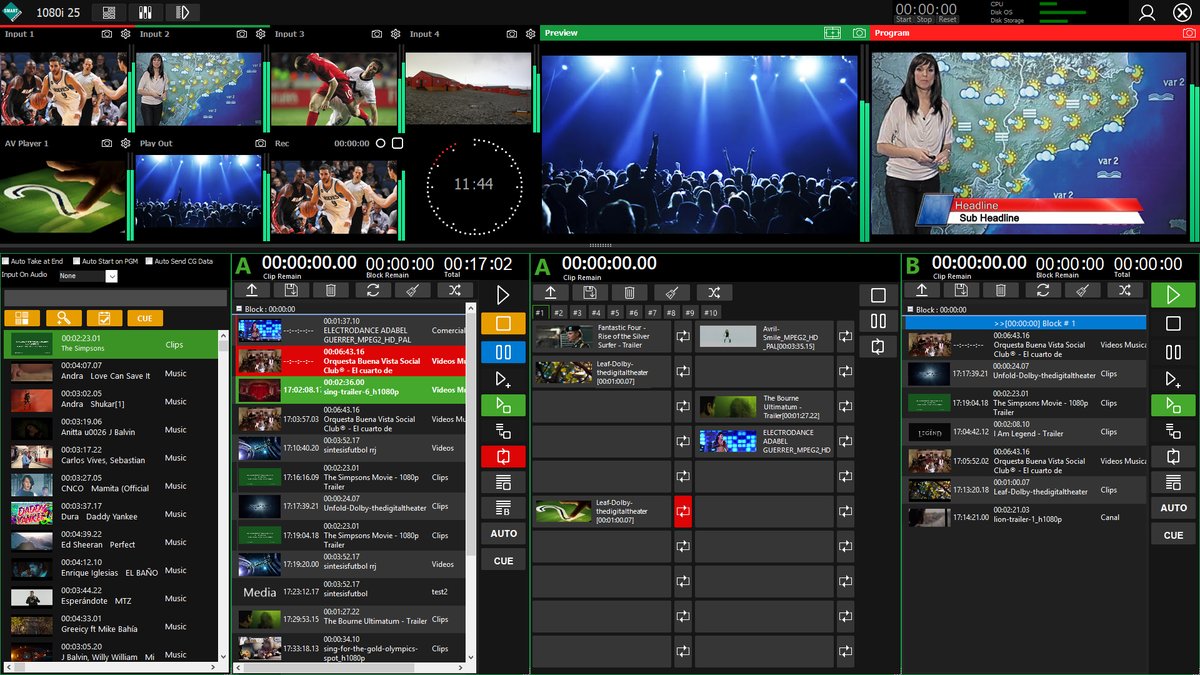Stop left A playlist with orange button
The width and height of the screenshot is (1200, 675).
coord(503,324)
